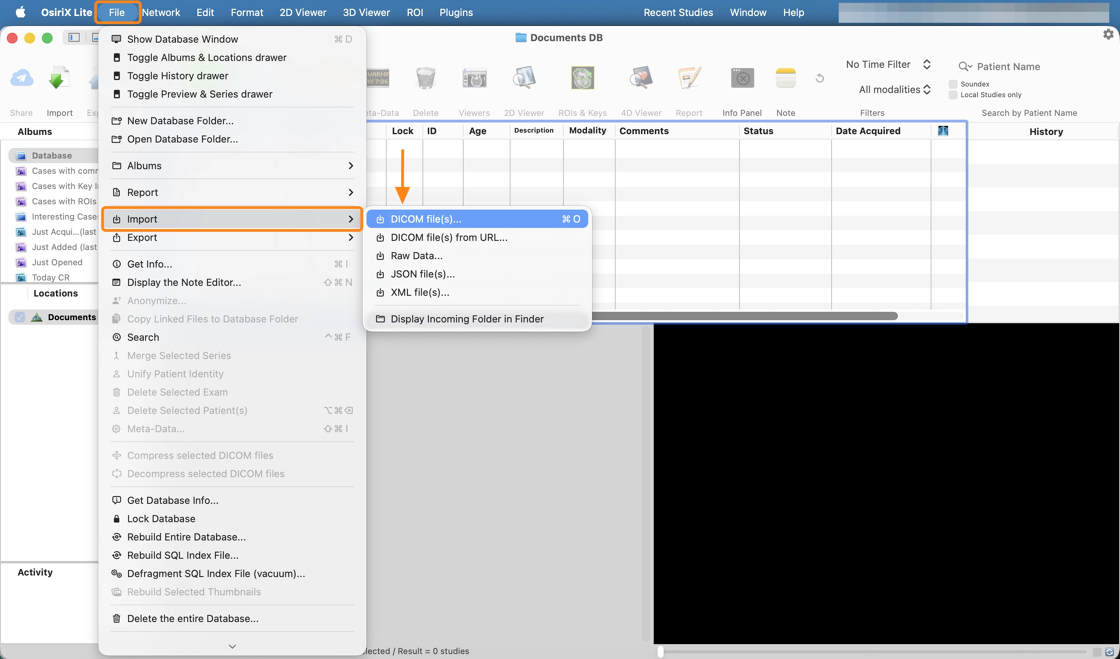Open the yellow Note toolbar icon

[x=786, y=78]
